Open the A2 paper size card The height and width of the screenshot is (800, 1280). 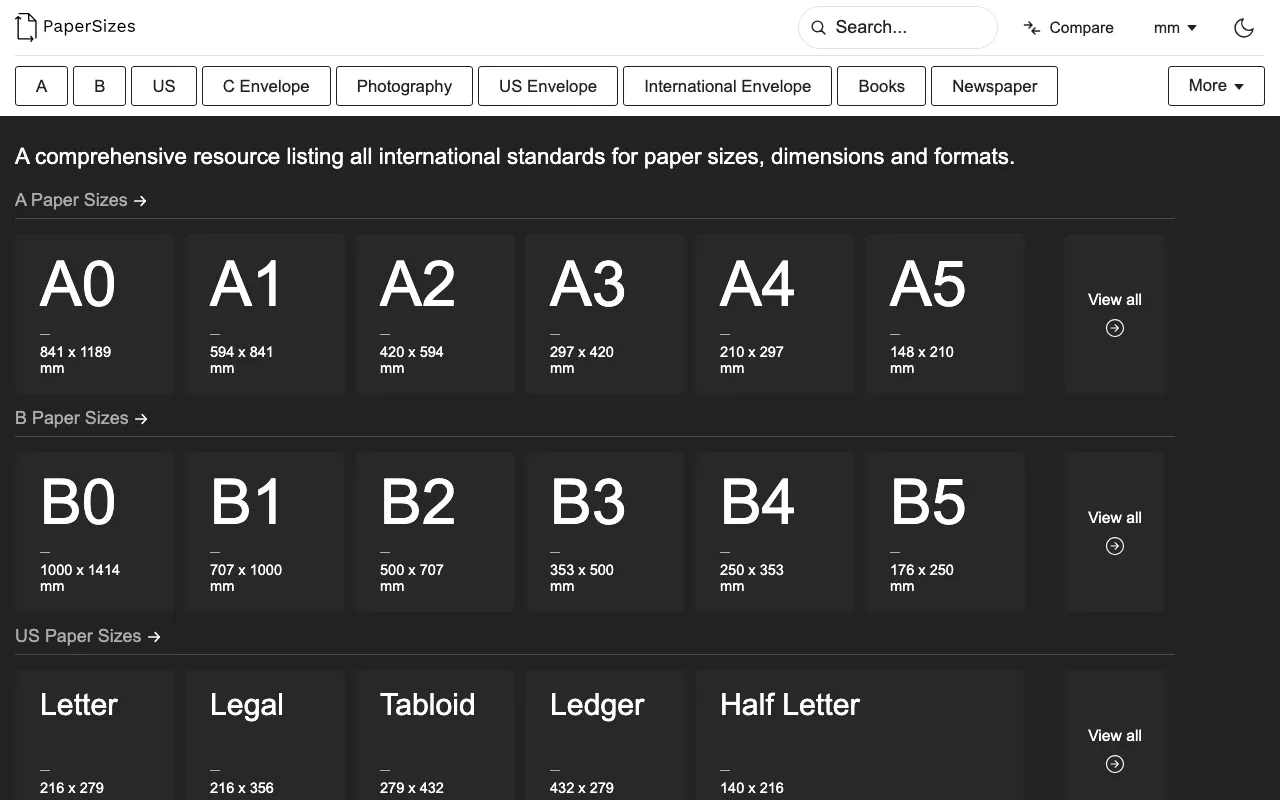pos(435,314)
